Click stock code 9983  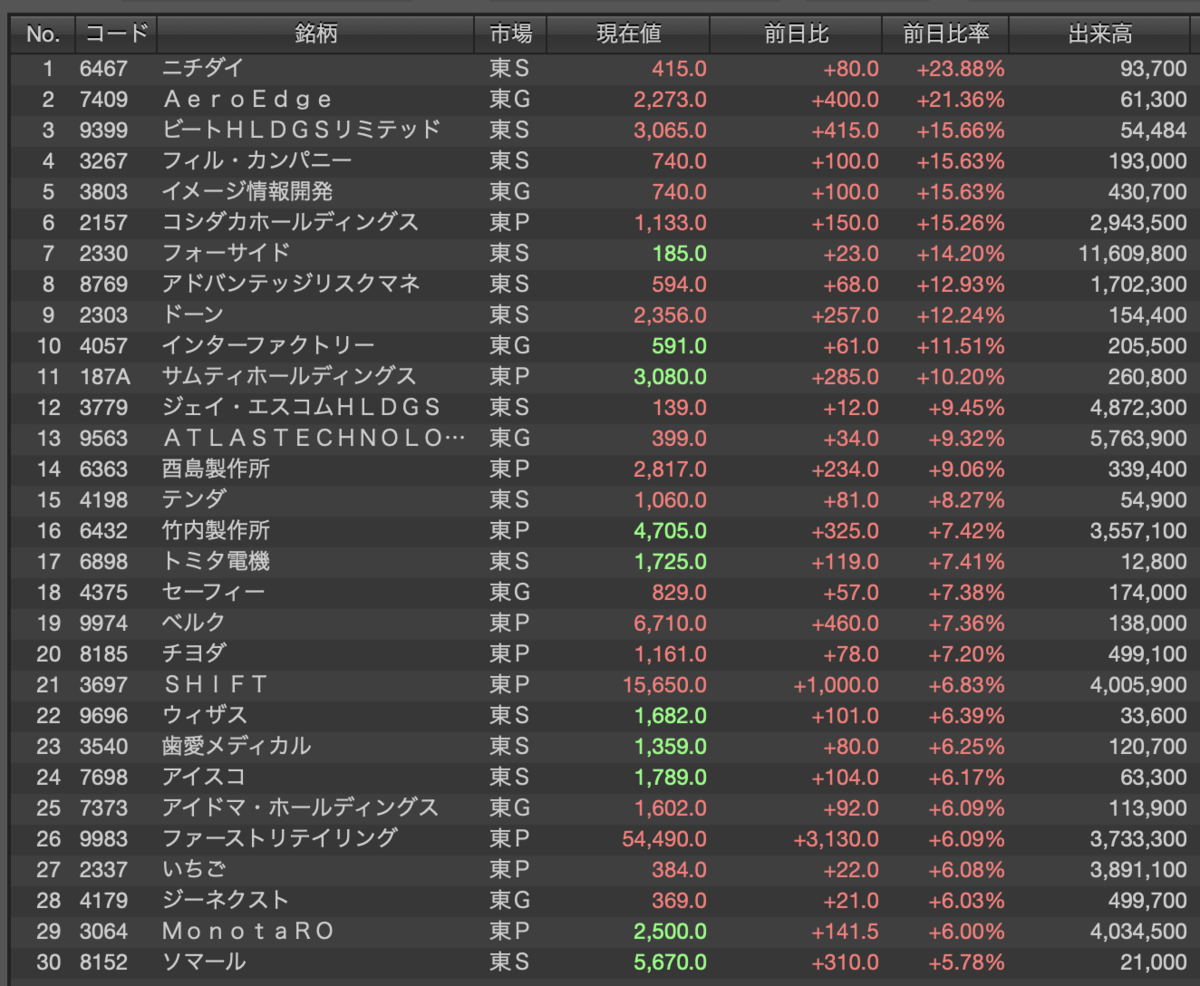click(104, 838)
